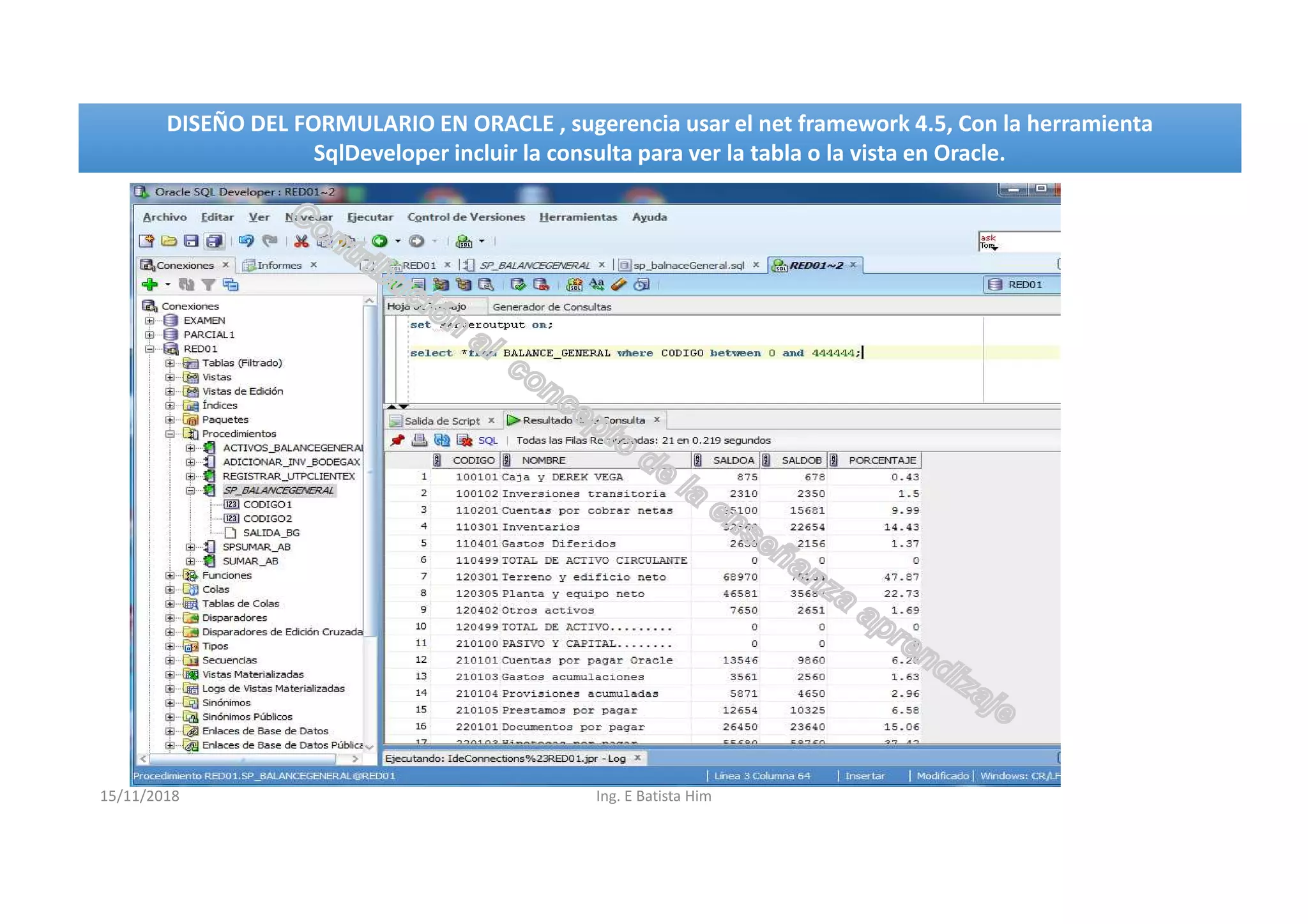Click the '110499' codigo cell
Image resolution: width=1308 pixels, height=924 pixels.
click(465, 560)
